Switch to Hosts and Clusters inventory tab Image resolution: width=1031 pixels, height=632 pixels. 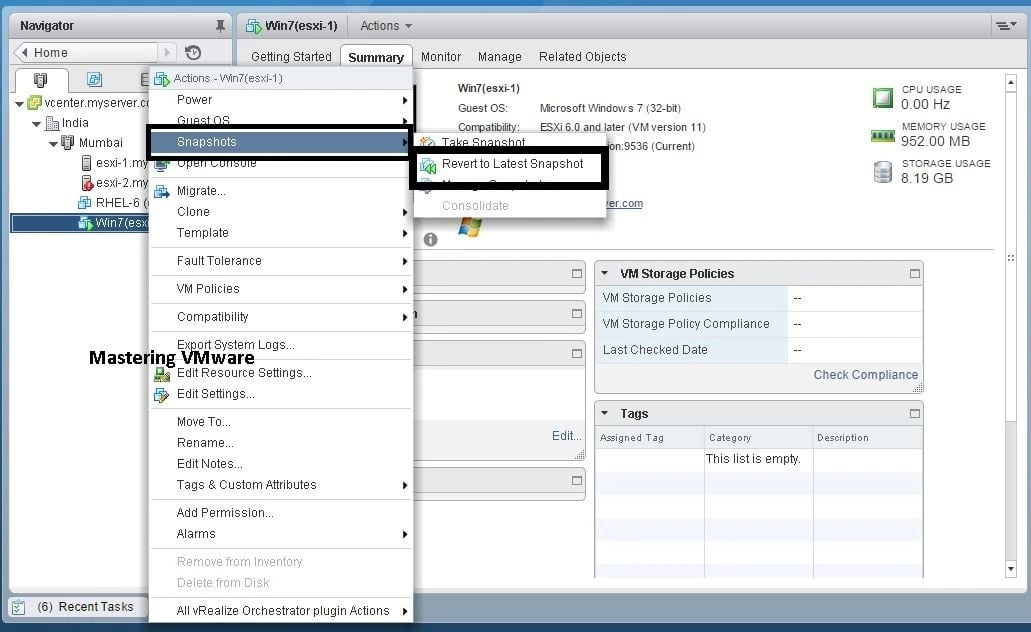coord(41,80)
